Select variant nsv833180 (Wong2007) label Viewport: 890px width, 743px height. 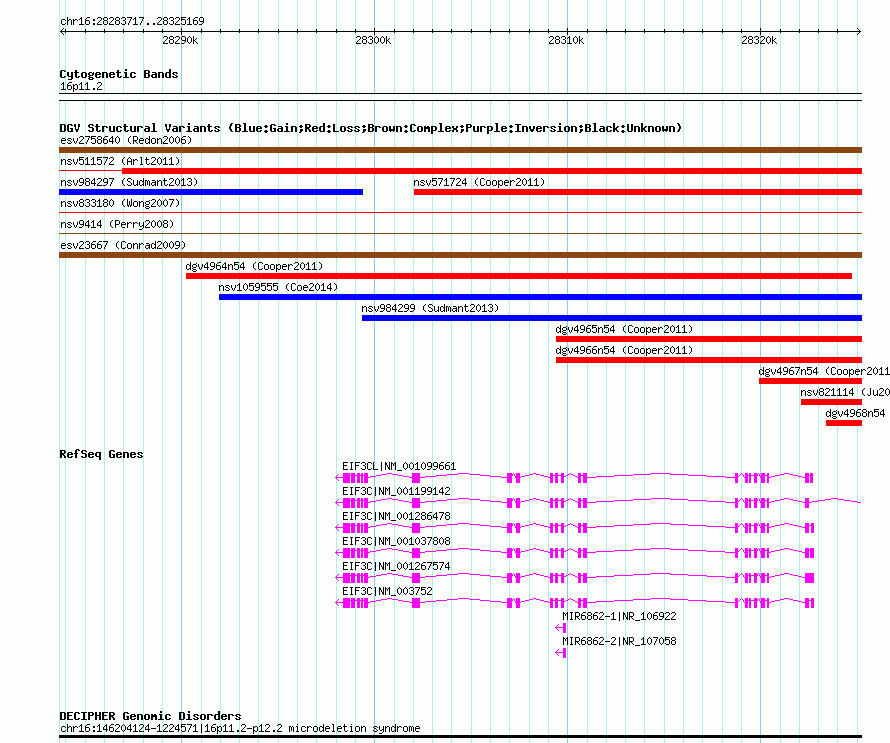[120, 203]
